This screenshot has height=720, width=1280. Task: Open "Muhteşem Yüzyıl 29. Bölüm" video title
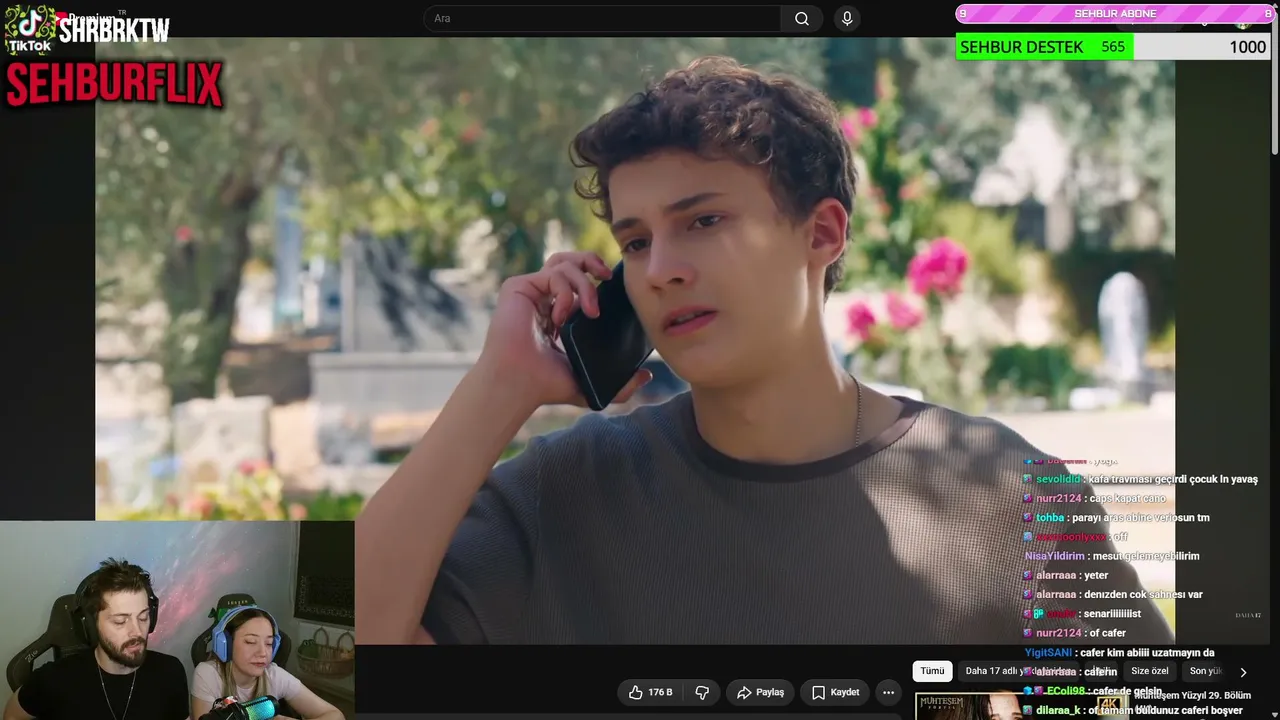coord(1192,696)
